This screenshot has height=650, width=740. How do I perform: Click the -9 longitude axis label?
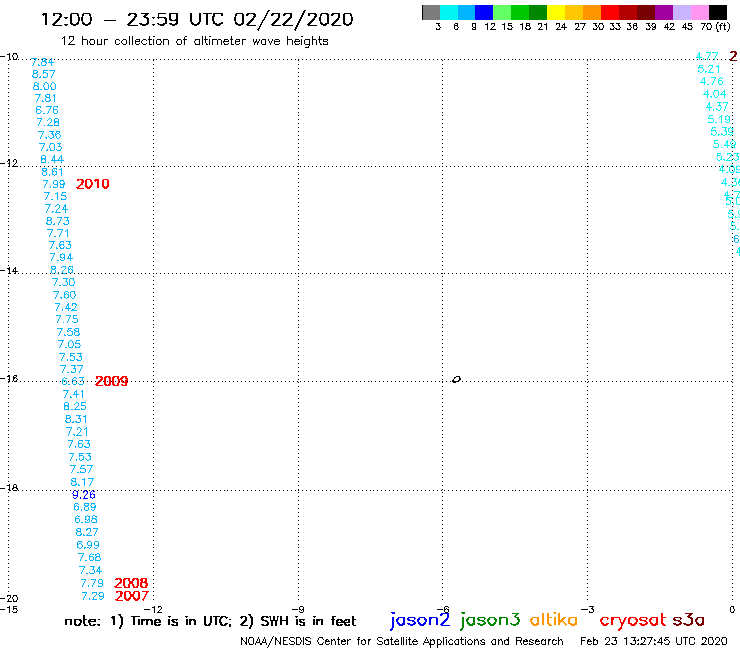click(x=298, y=609)
